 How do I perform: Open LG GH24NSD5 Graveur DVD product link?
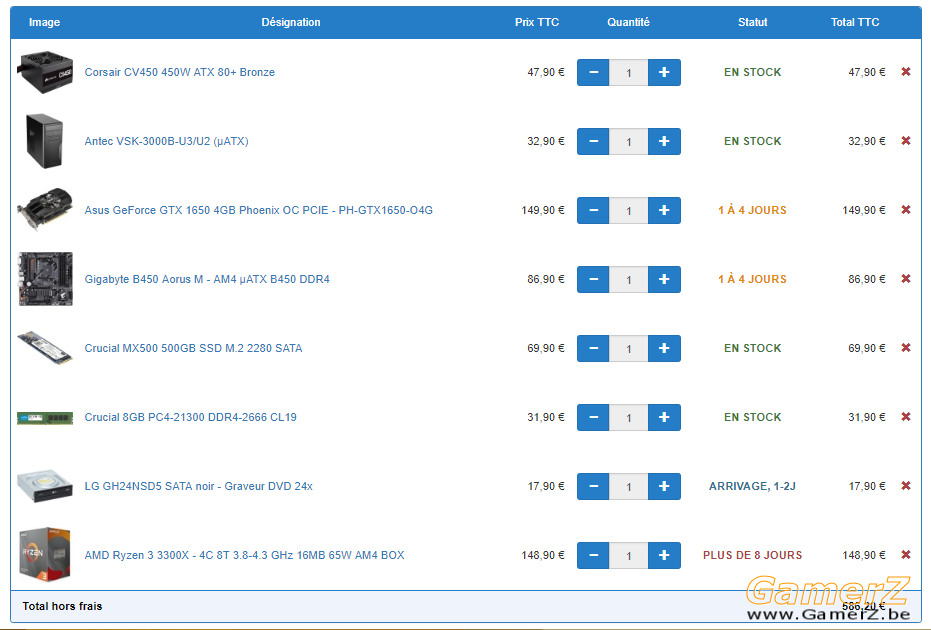198,486
